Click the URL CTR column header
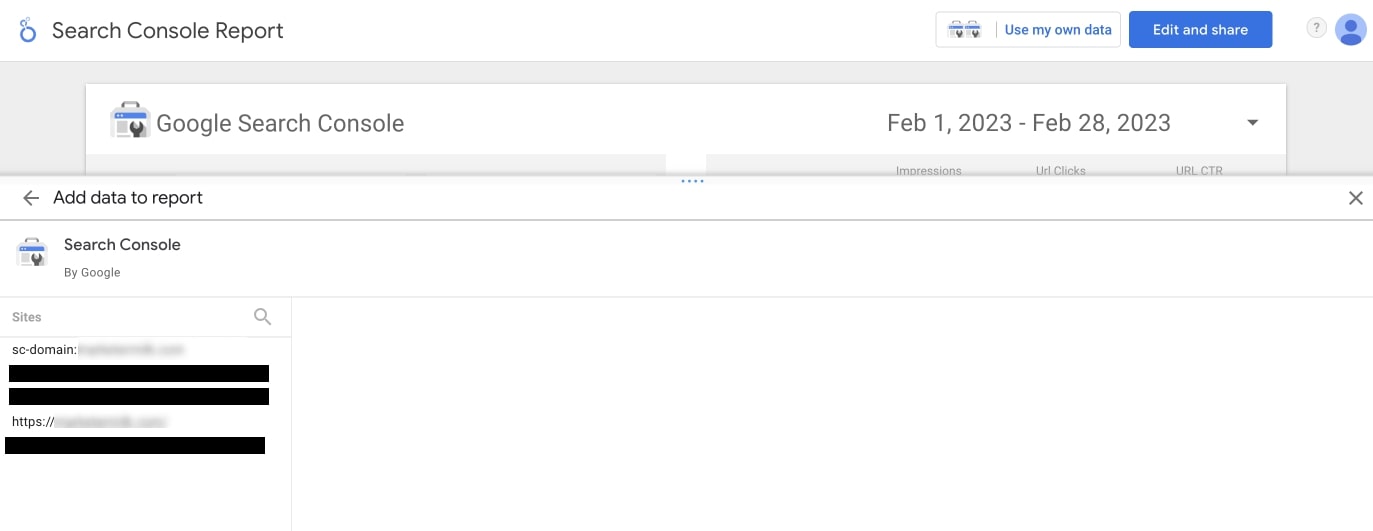The height and width of the screenshot is (531, 1373). (x=1198, y=171)
